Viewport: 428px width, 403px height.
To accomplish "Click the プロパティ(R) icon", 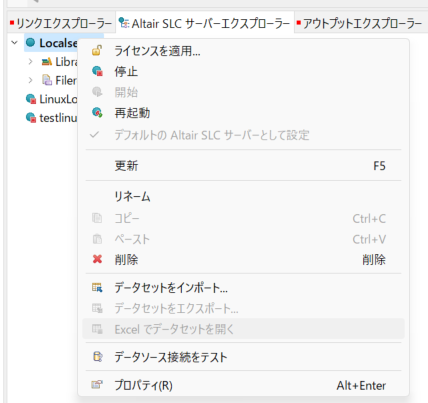I will click(97, 385).
